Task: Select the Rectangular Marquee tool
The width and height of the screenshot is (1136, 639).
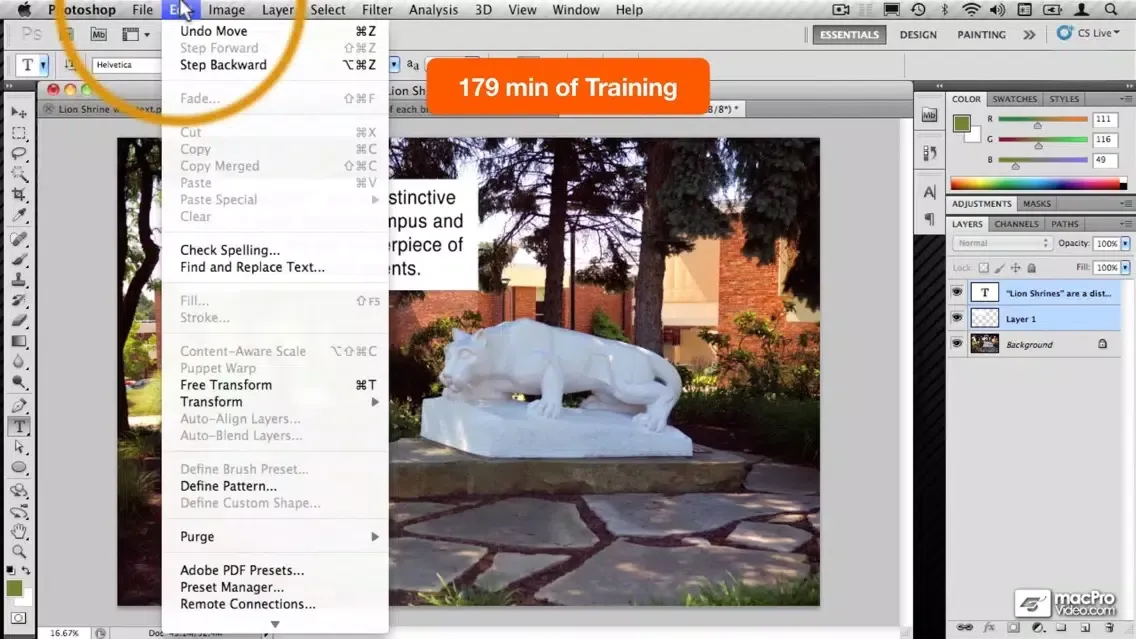Action: 19,133
